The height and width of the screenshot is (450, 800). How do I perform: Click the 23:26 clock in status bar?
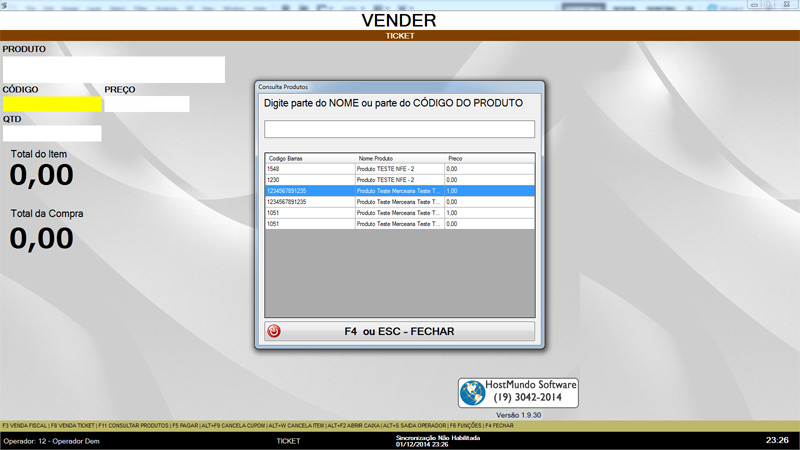point(777,440)
